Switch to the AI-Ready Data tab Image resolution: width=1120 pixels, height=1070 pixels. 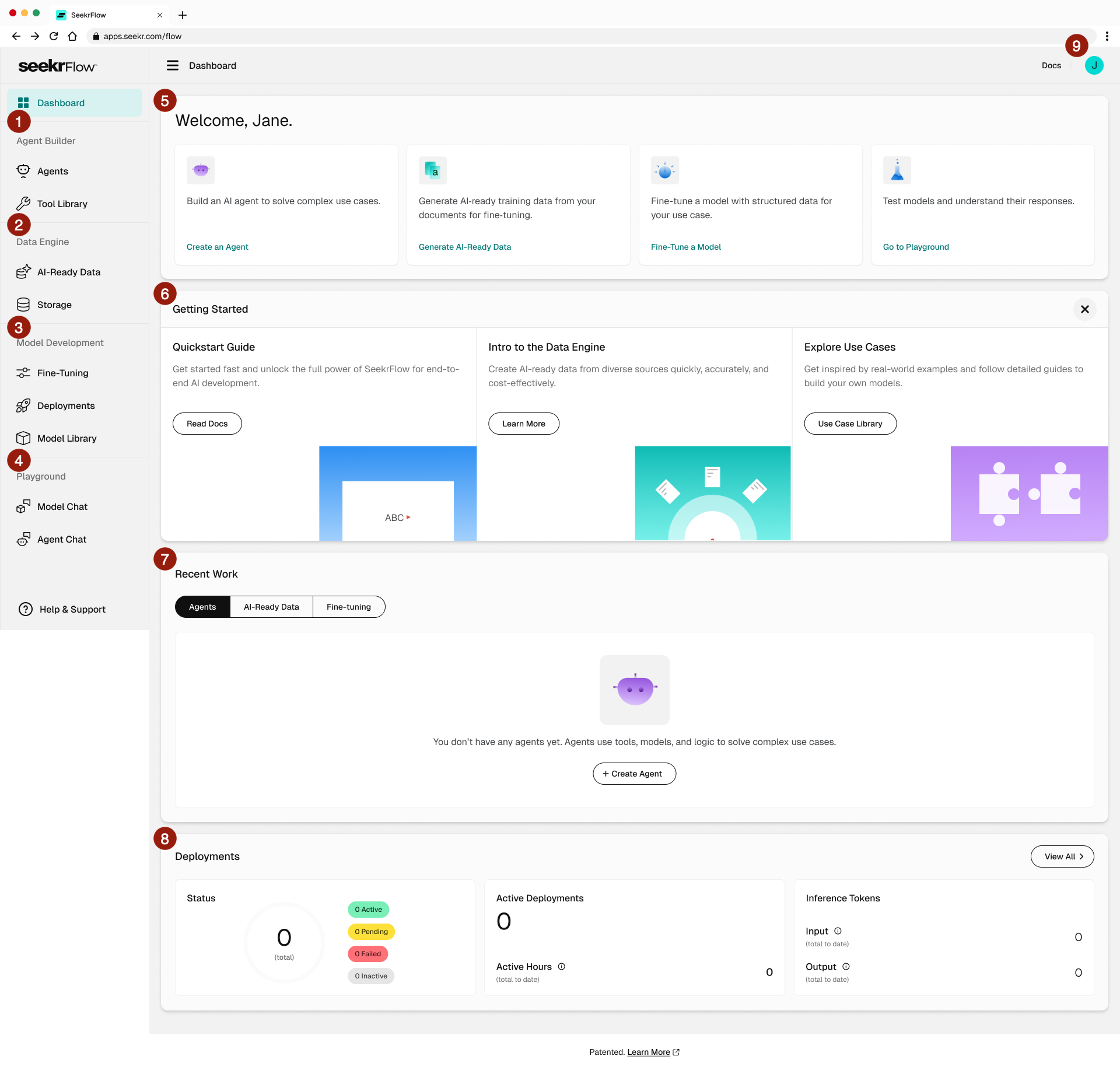(271, 607)
